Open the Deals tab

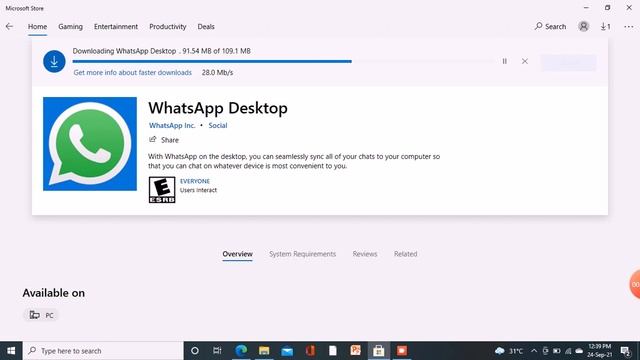(x=206, y=27)
